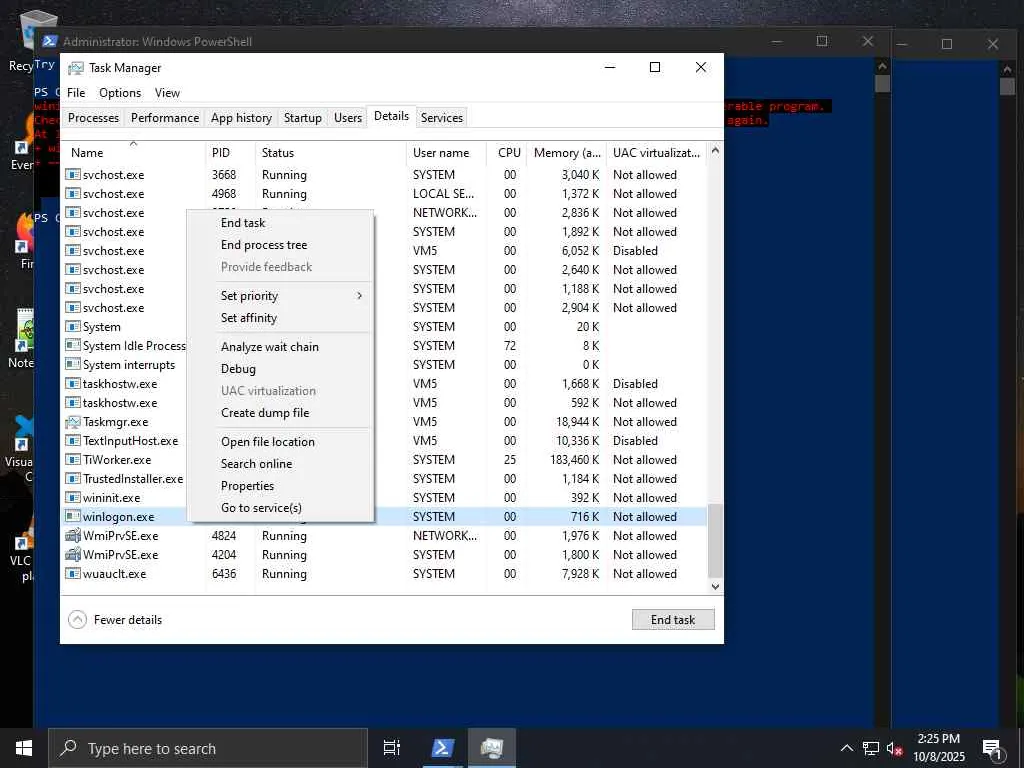Select svchost.exe row with PID 4968
The image size is (1024, 768).
point(384,193)
